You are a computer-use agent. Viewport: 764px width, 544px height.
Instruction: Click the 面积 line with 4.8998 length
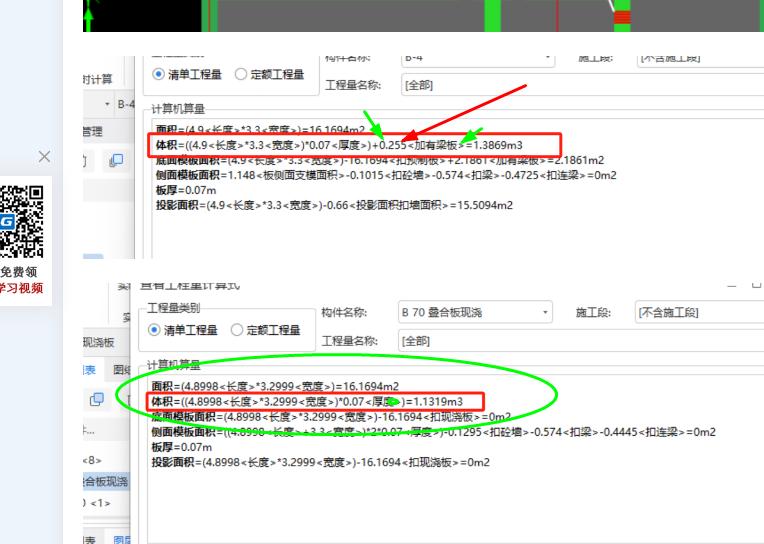(275, 387)
